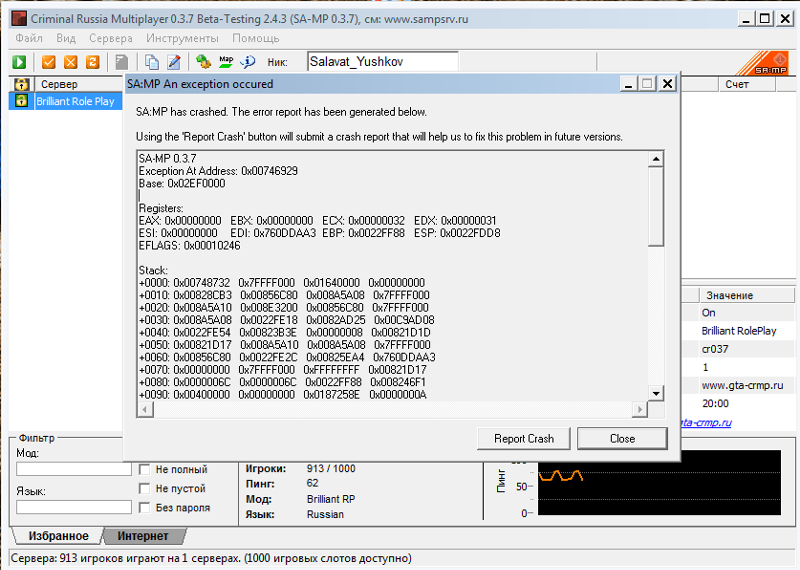
Task: Click the green gear settings toolbar icon
Action: [203, 62]
